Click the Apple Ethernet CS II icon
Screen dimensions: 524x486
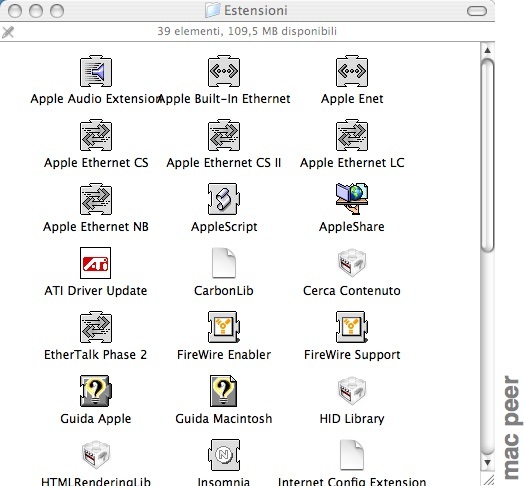(x=224, y=135)
